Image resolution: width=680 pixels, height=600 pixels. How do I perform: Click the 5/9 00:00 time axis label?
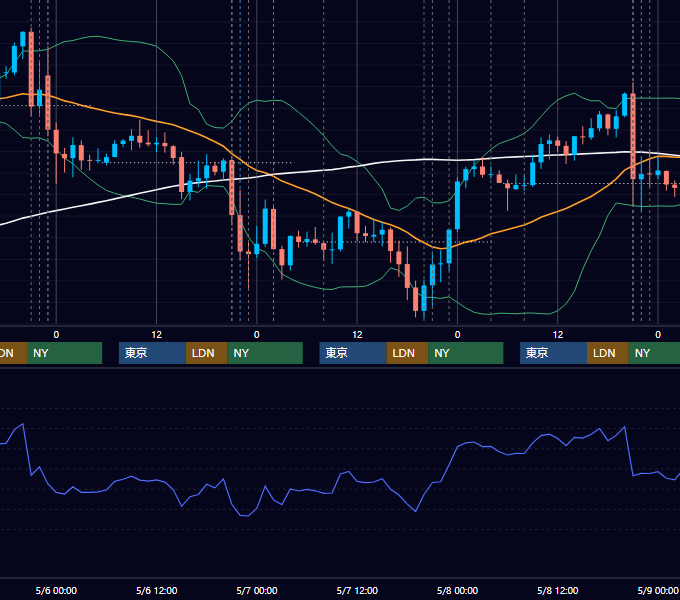(x=658, y=590)
